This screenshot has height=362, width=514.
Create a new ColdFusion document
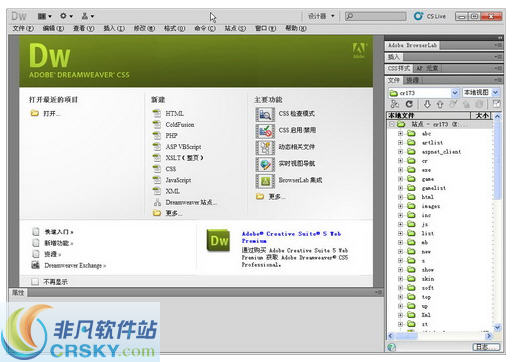pos(180,125)
